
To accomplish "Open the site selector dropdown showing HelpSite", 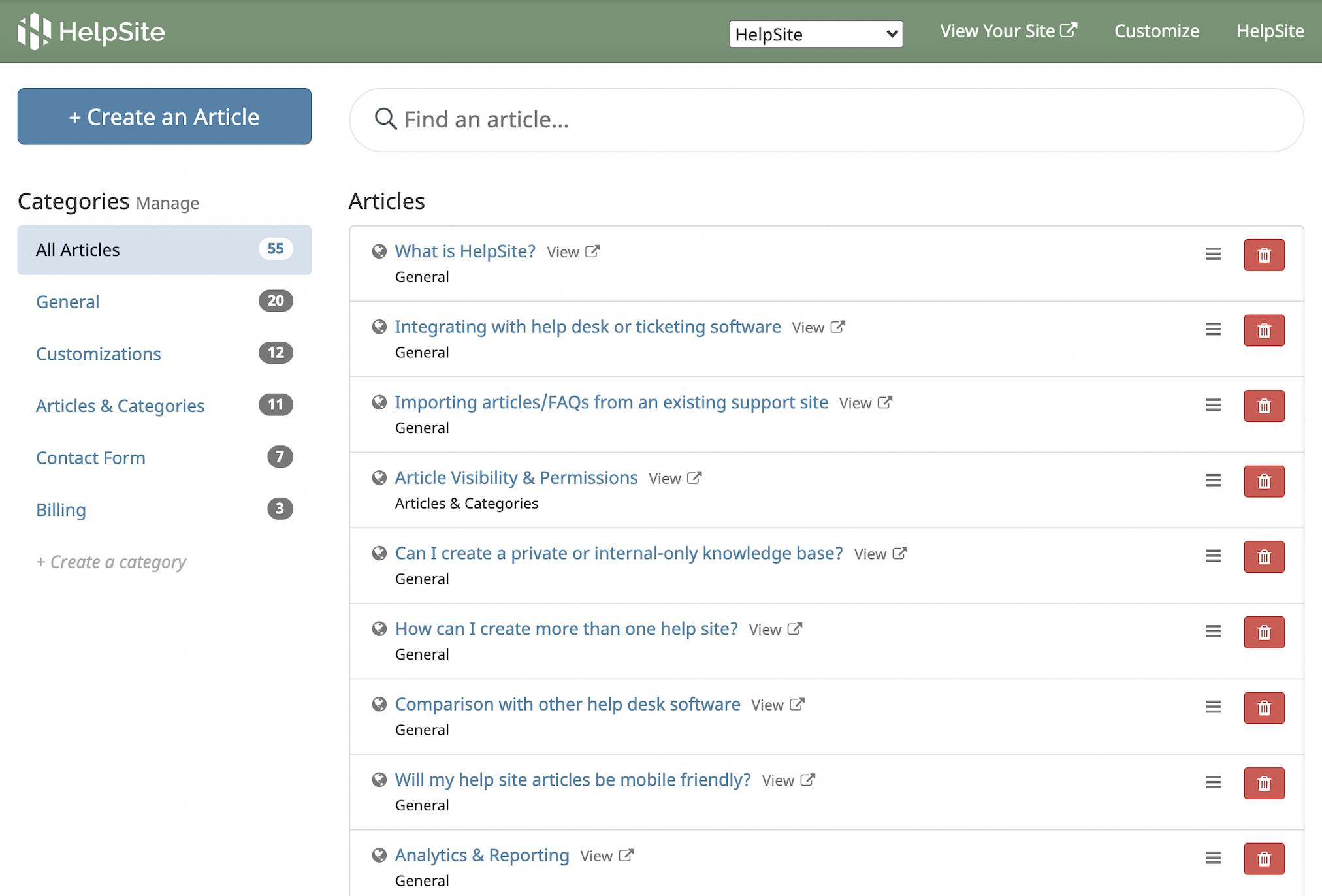I will (815, 34).
